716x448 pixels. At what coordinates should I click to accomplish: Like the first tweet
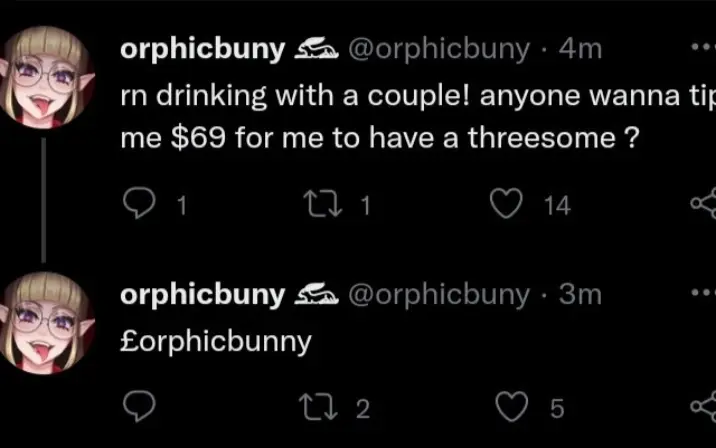(507, 205)
